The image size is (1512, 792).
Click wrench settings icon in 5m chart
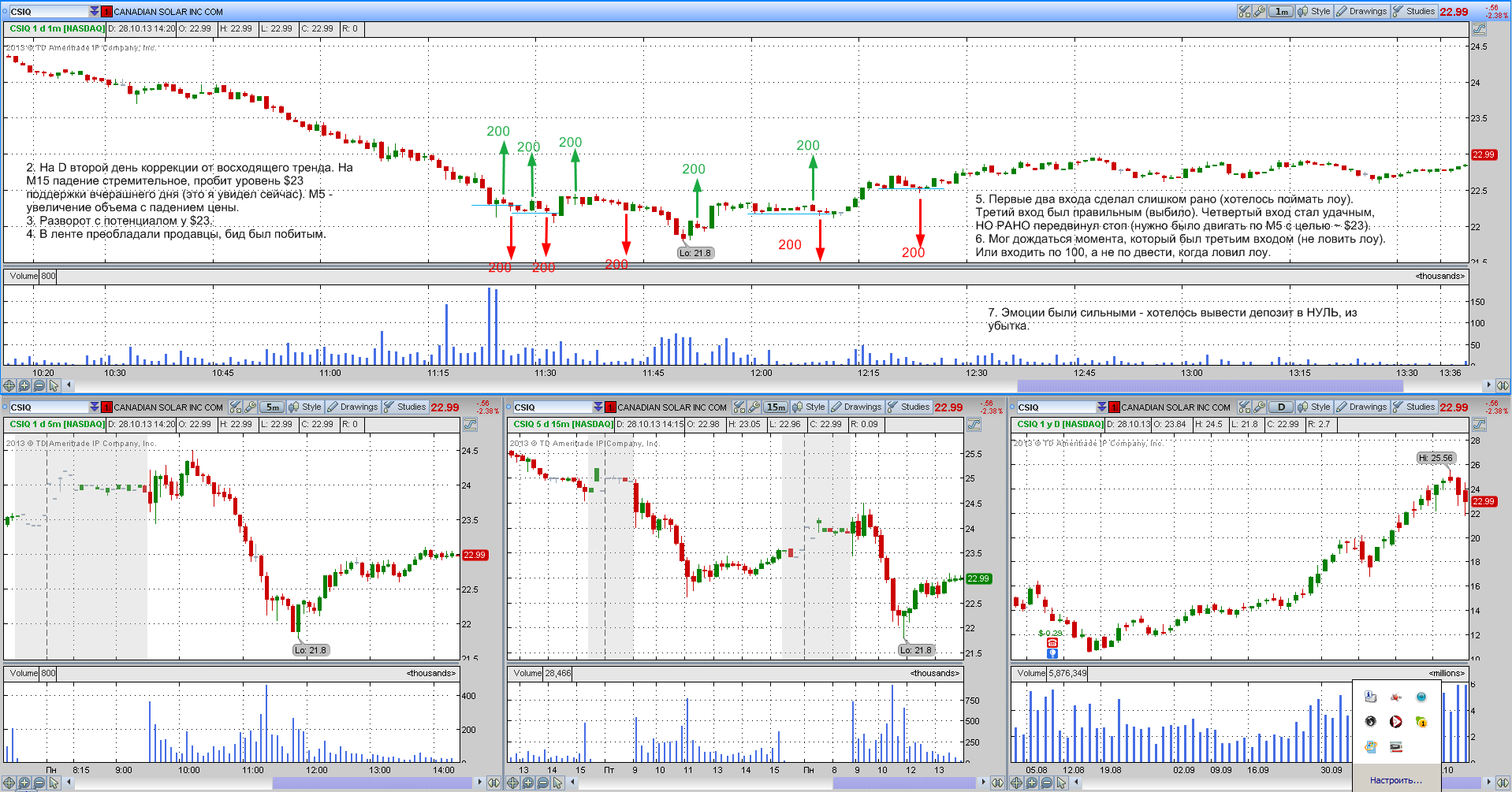click(x=251, y=407)
